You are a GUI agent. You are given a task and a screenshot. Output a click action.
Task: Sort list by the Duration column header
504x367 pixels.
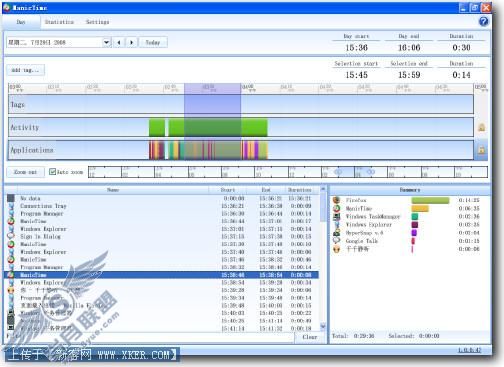pos(299,190)
